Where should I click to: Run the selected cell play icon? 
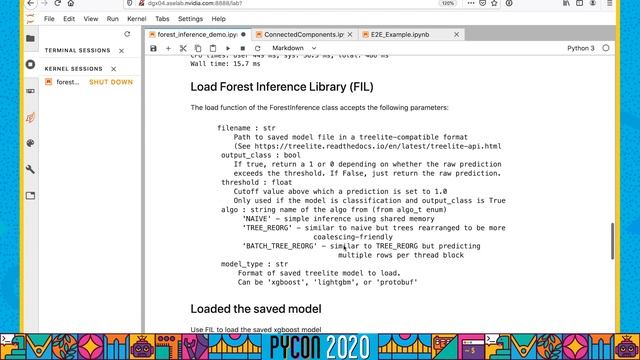(x=228, y=48)
